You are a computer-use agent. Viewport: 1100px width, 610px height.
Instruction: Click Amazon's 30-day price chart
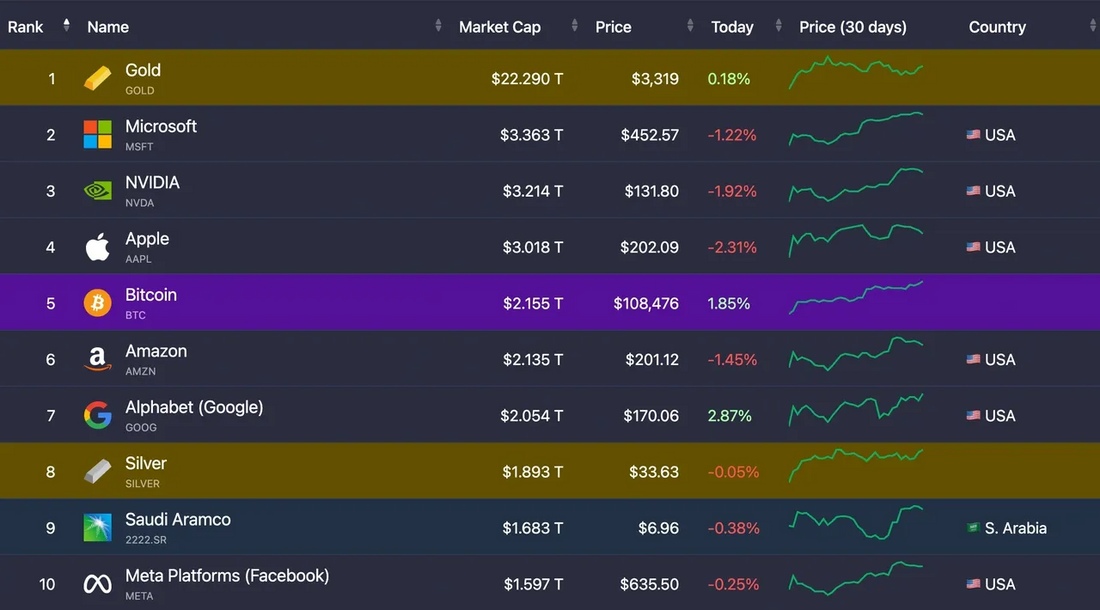pos(856,353)
